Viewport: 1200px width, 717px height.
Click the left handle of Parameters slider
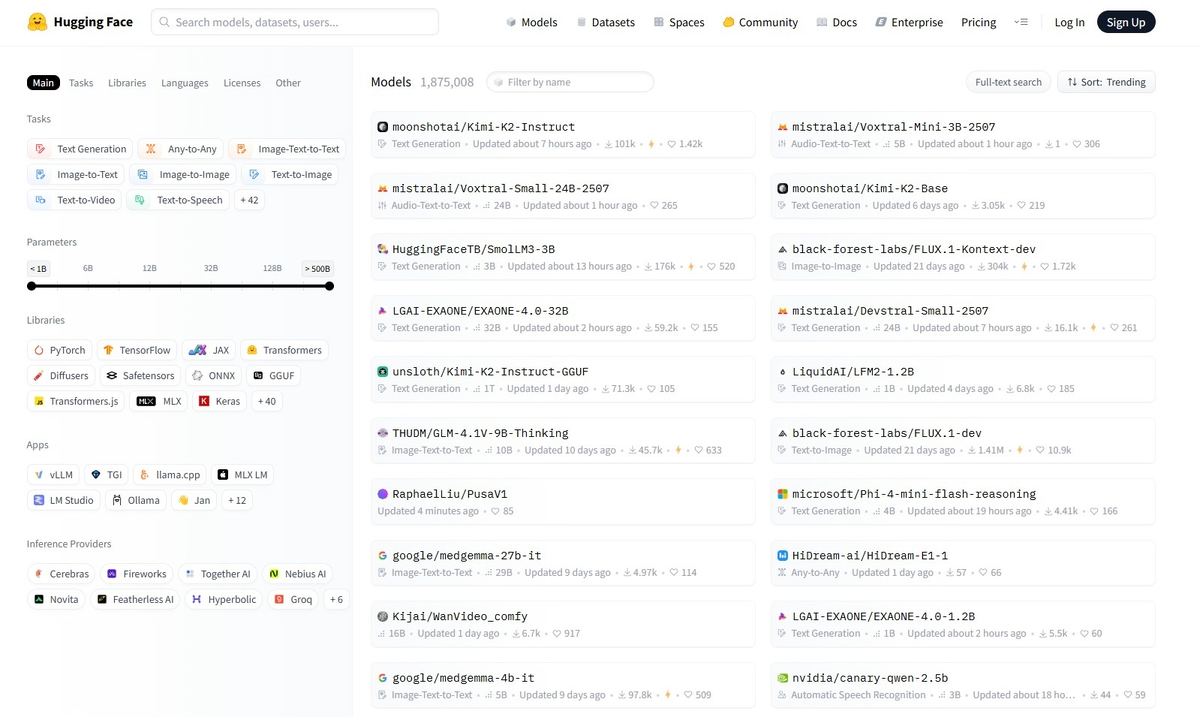[x=32, y=286]
